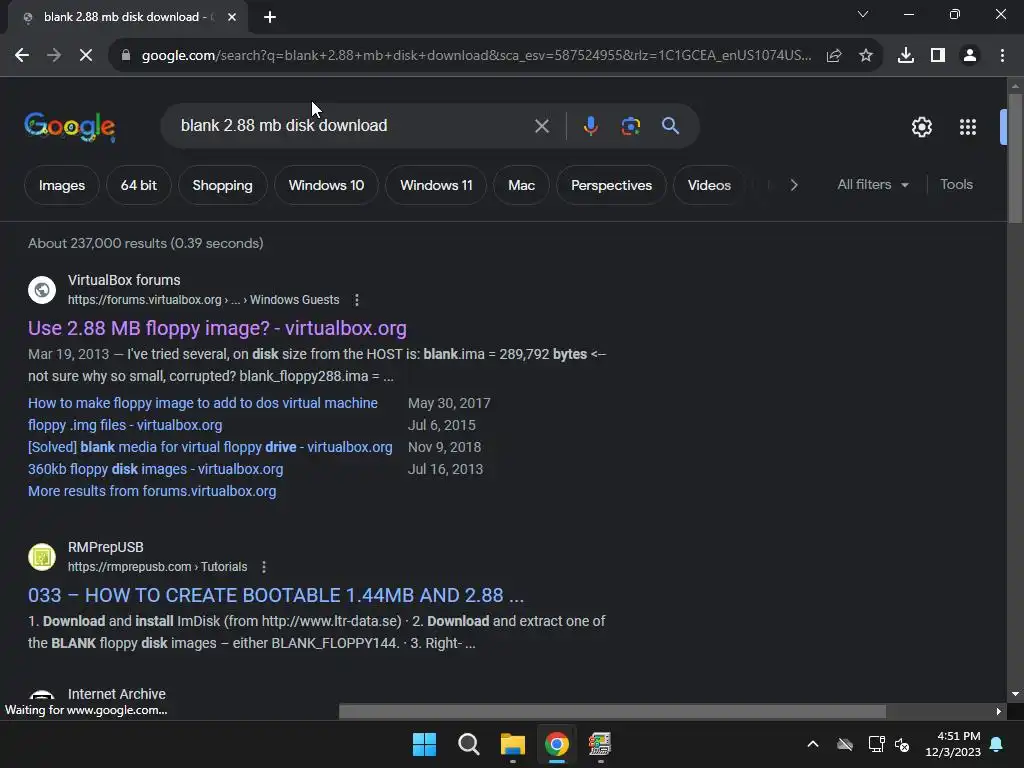
Task: Open 'floppy .img files - virtualbox.org' link
Action: (125, 425)
